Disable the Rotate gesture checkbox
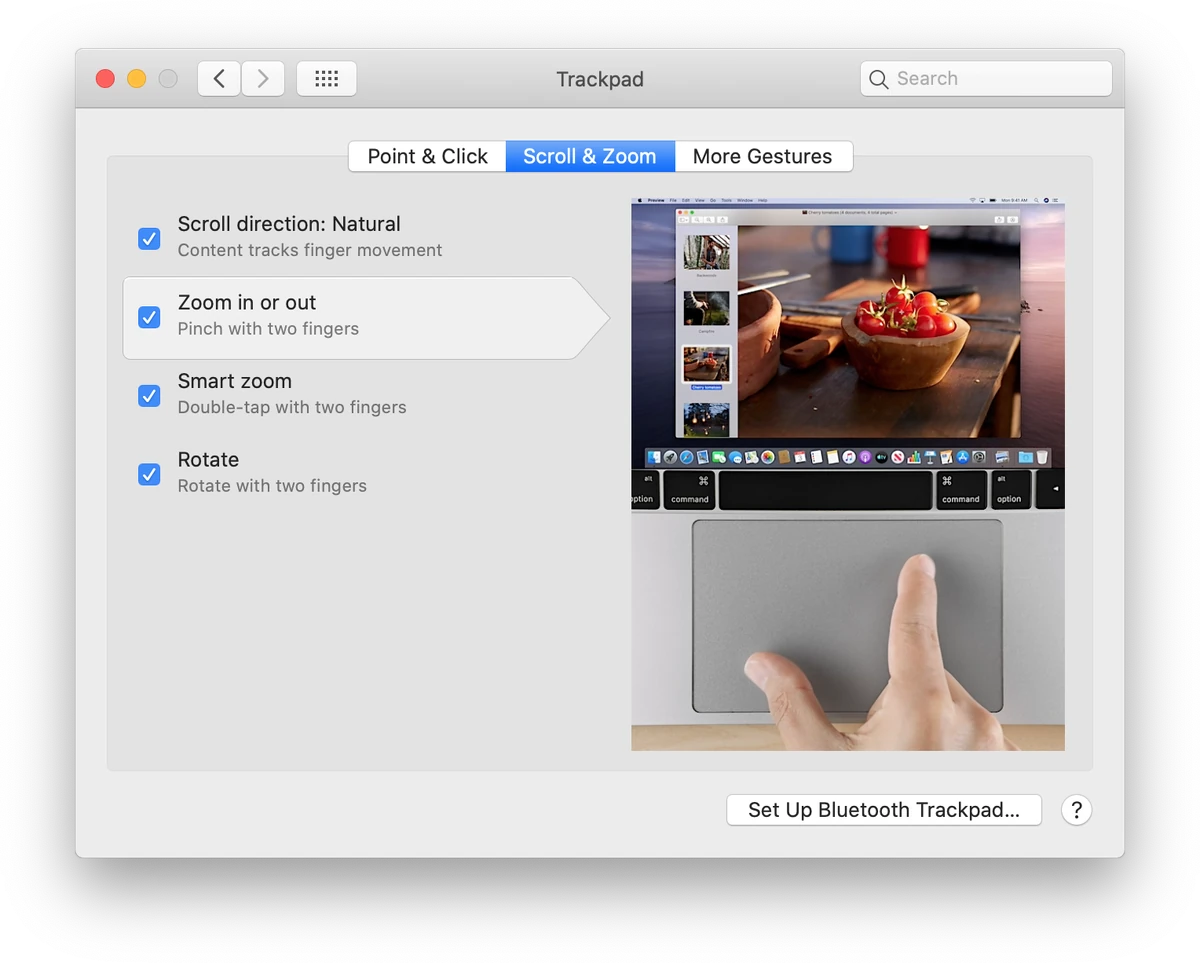The image size is (1200, 963). (x=149, y=475)
